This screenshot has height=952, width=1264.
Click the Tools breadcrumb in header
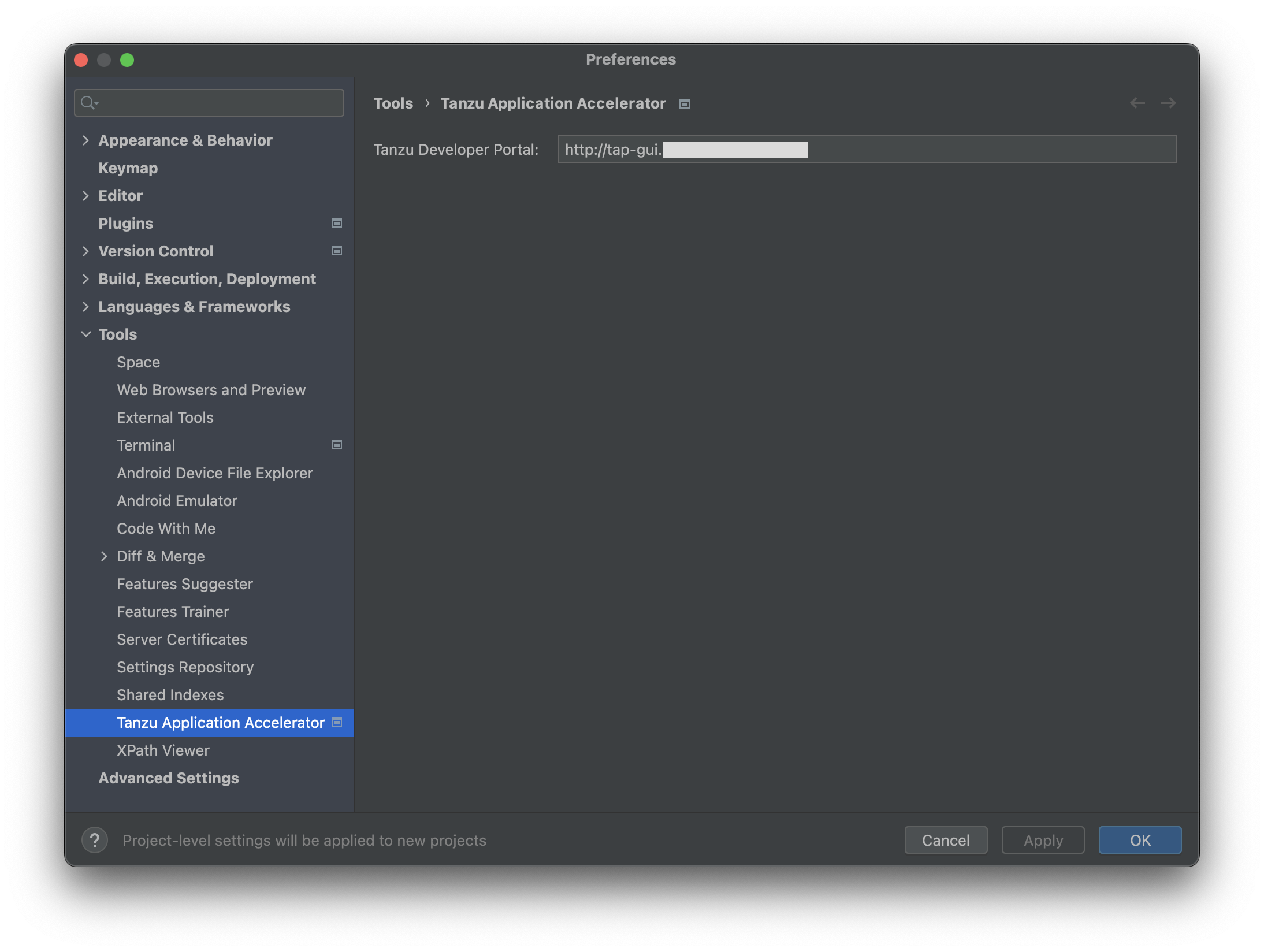pyautogui.click(x=393, y=103)
